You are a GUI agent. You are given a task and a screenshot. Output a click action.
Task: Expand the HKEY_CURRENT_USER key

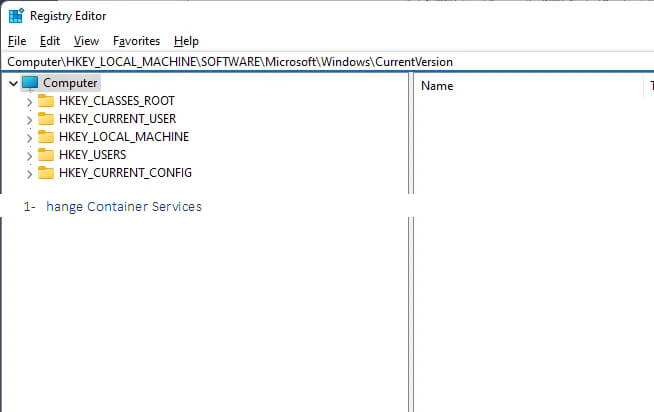coord(29,120)
